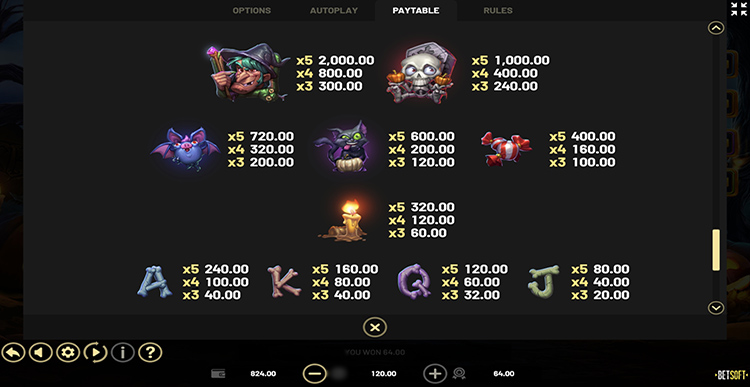This screenshot has width=750, height=387.
Task: Open the OPTIONS tab
Action: coord(252,11)
